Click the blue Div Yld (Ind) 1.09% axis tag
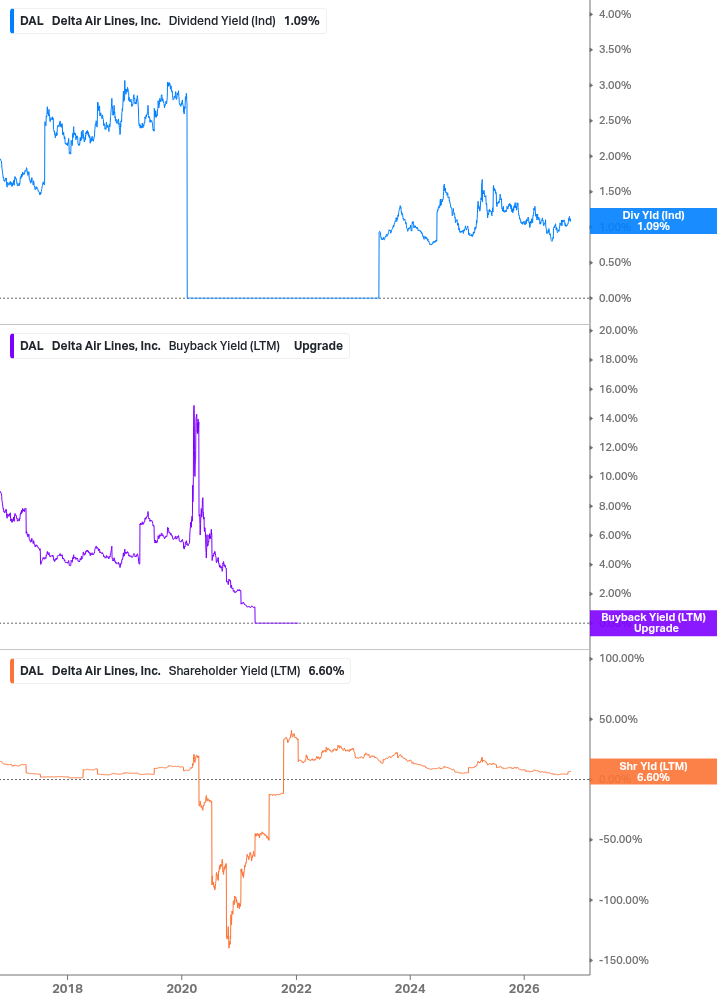The height and width of the screenshot is (1005, 717). coord(653,221)
